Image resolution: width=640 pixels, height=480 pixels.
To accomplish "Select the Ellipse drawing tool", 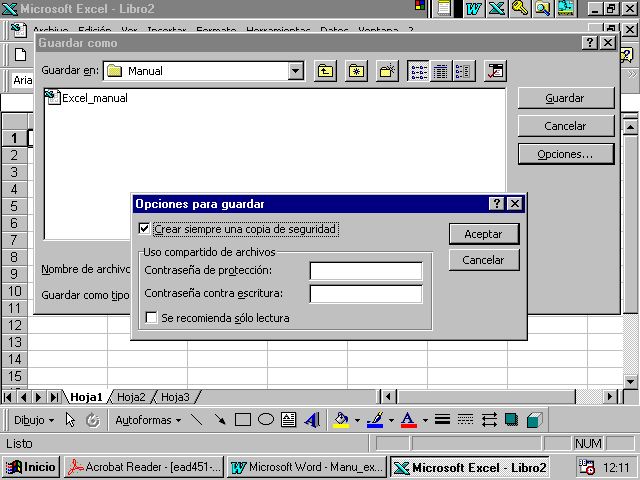I will tap(266, 420).
